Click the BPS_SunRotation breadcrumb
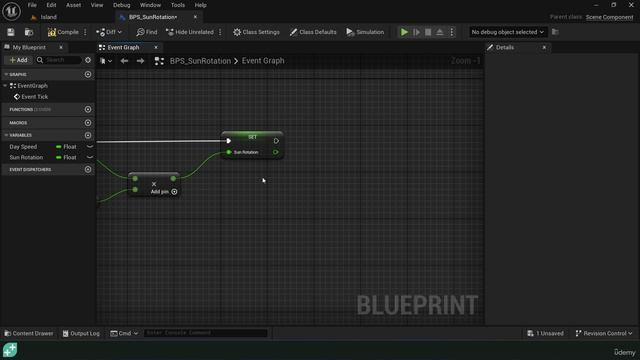640x360 pixels. 200,61
